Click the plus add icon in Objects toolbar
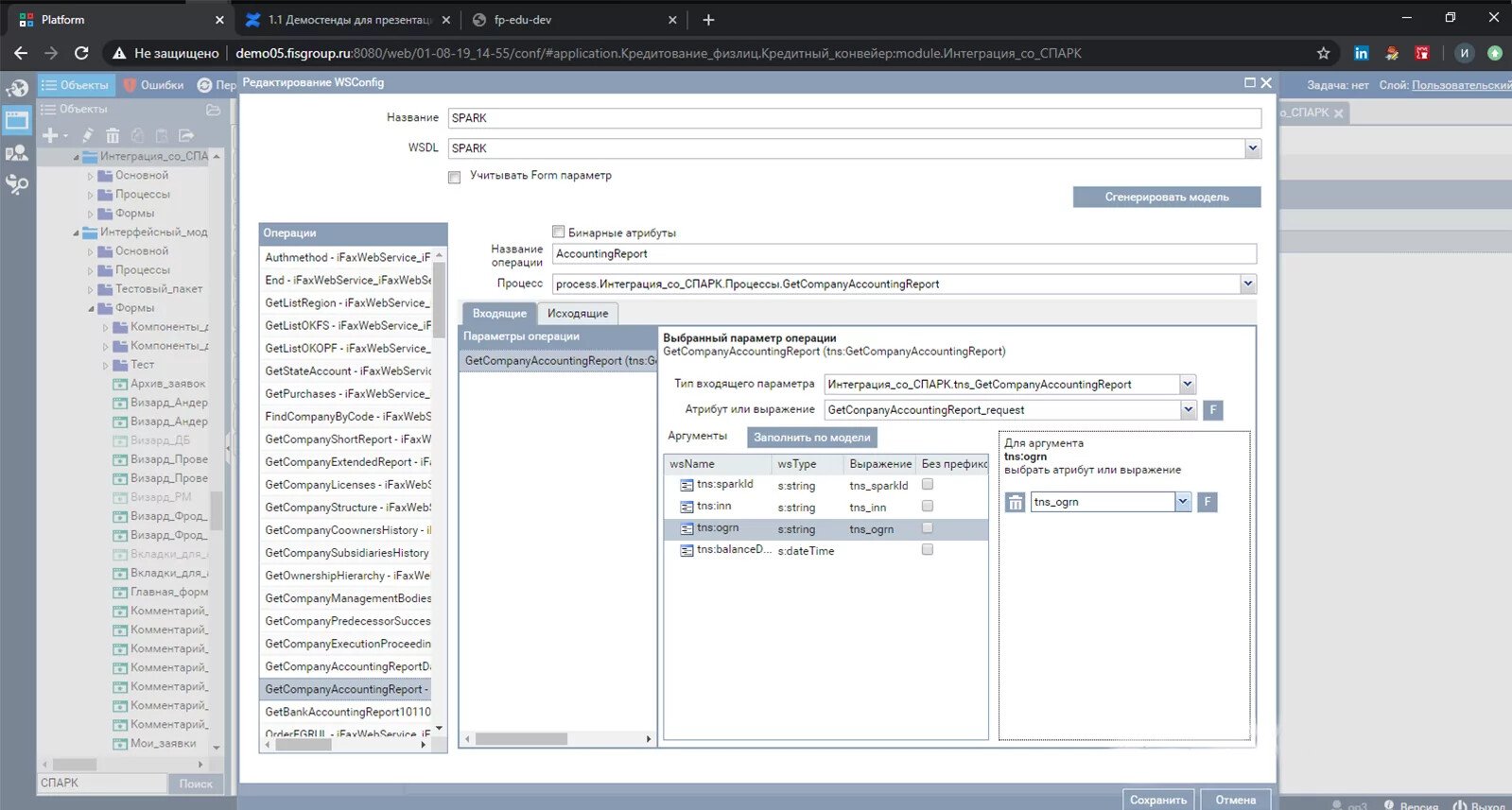Screen dimensions: 1512x810 click(51, 136)
